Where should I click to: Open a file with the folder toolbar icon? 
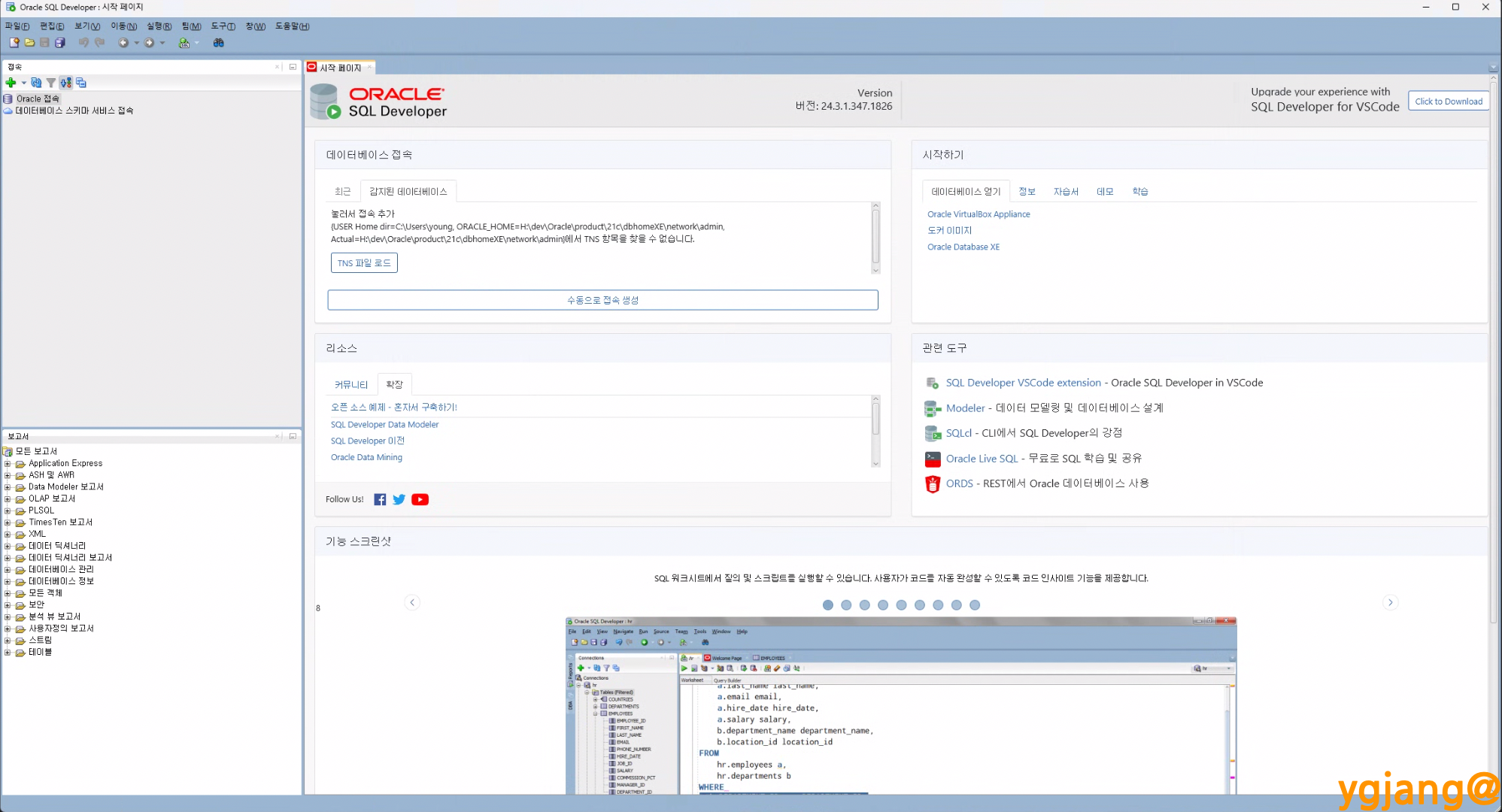click(30, 43)
